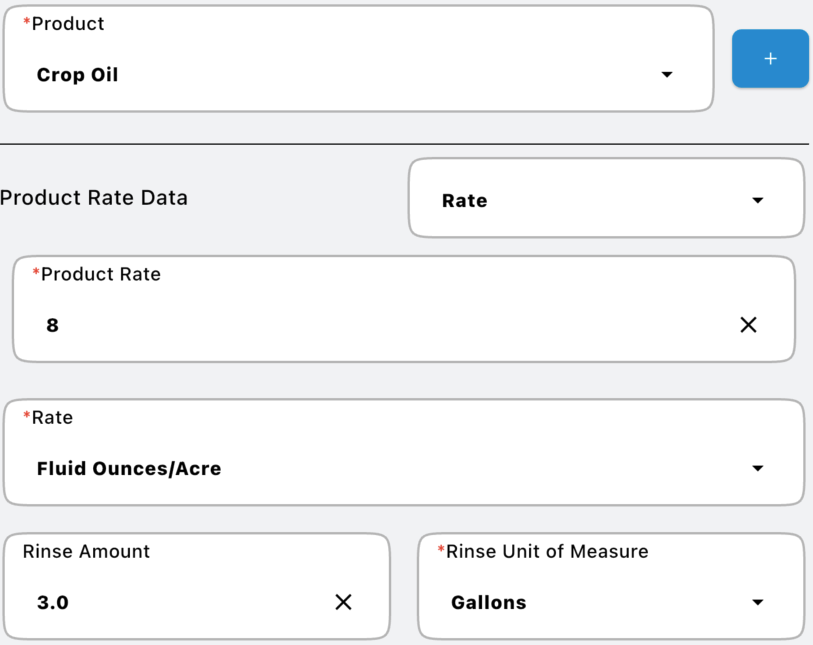Click the Product label above Crop Oil
The height and width of the screenshot is (645, 813).
coord(67,24)
